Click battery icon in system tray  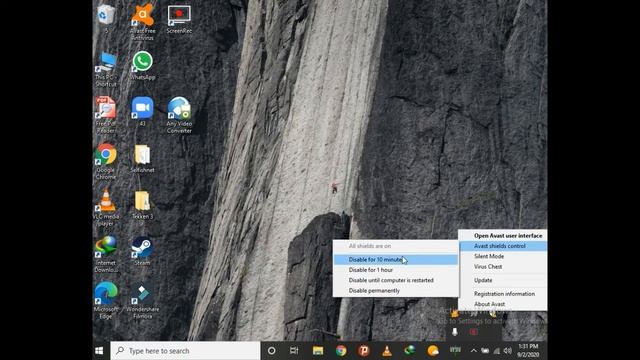point(485,351)
